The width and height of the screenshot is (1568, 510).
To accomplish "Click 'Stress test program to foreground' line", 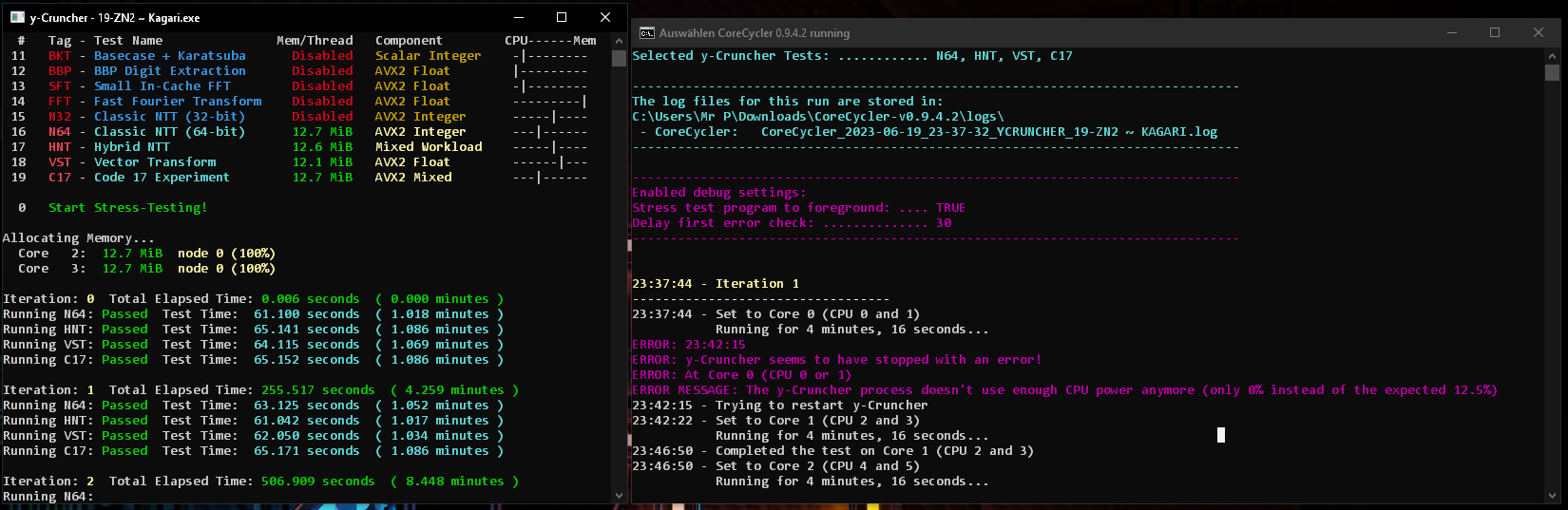I will pos(799,208).
